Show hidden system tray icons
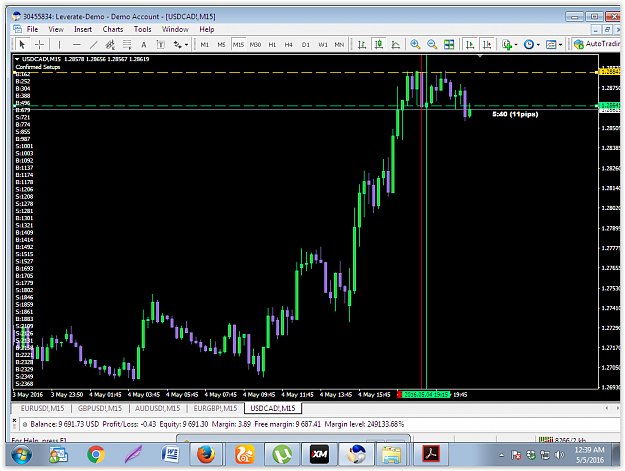 [501, 455]
